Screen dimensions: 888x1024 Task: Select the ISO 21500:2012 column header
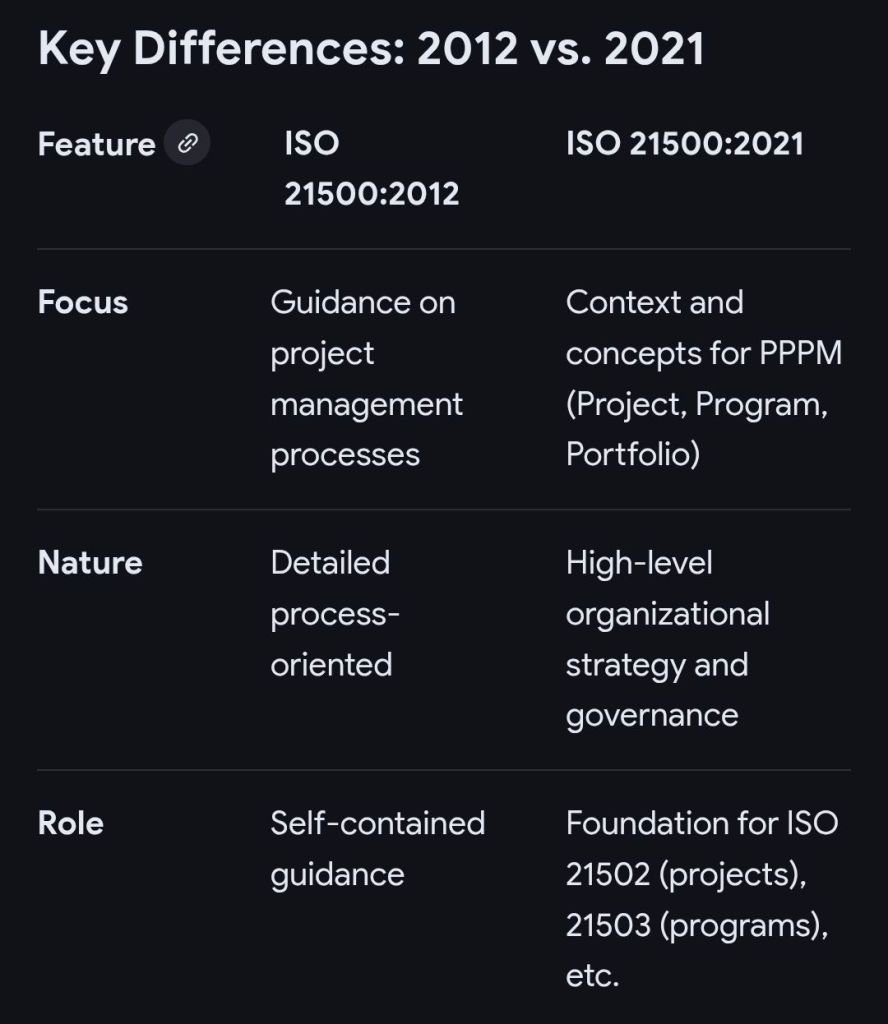coord(371,167)
